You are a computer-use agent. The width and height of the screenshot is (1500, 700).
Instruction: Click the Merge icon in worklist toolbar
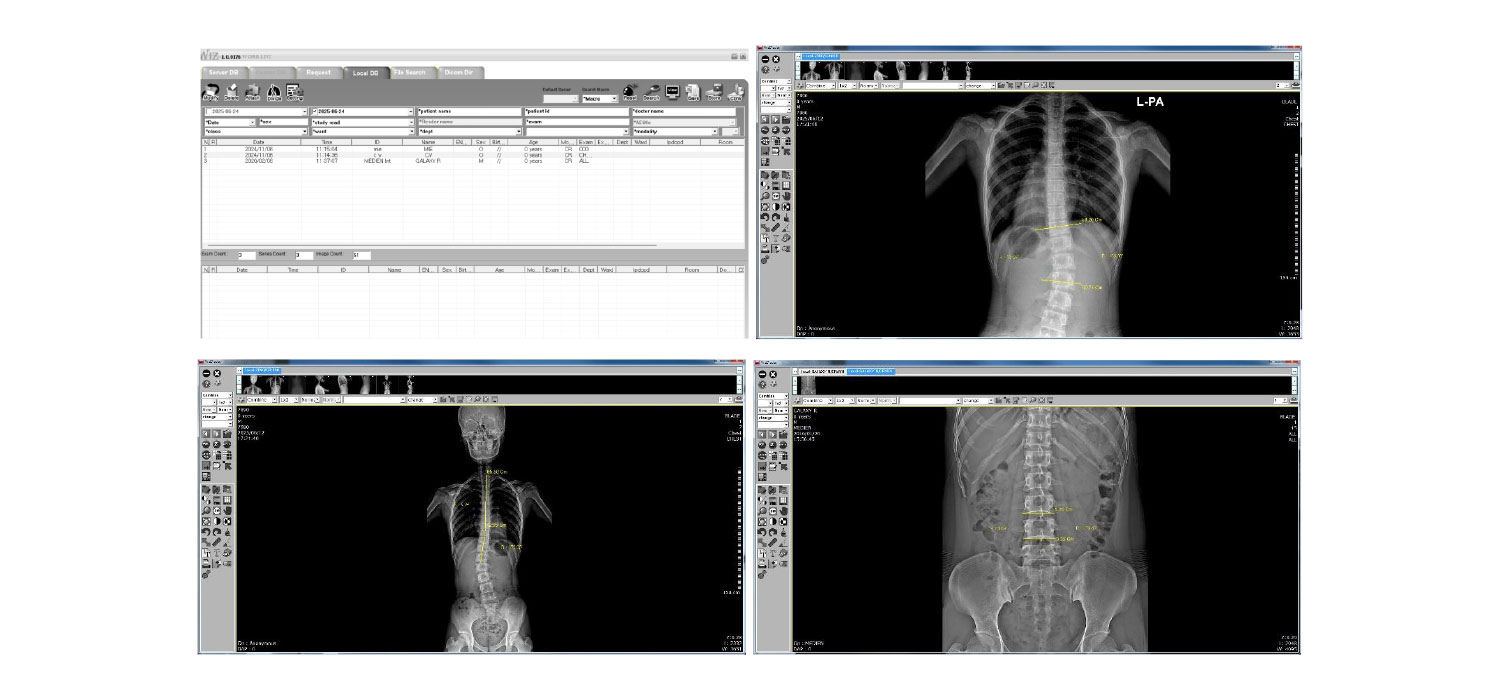tap(274, 92)
